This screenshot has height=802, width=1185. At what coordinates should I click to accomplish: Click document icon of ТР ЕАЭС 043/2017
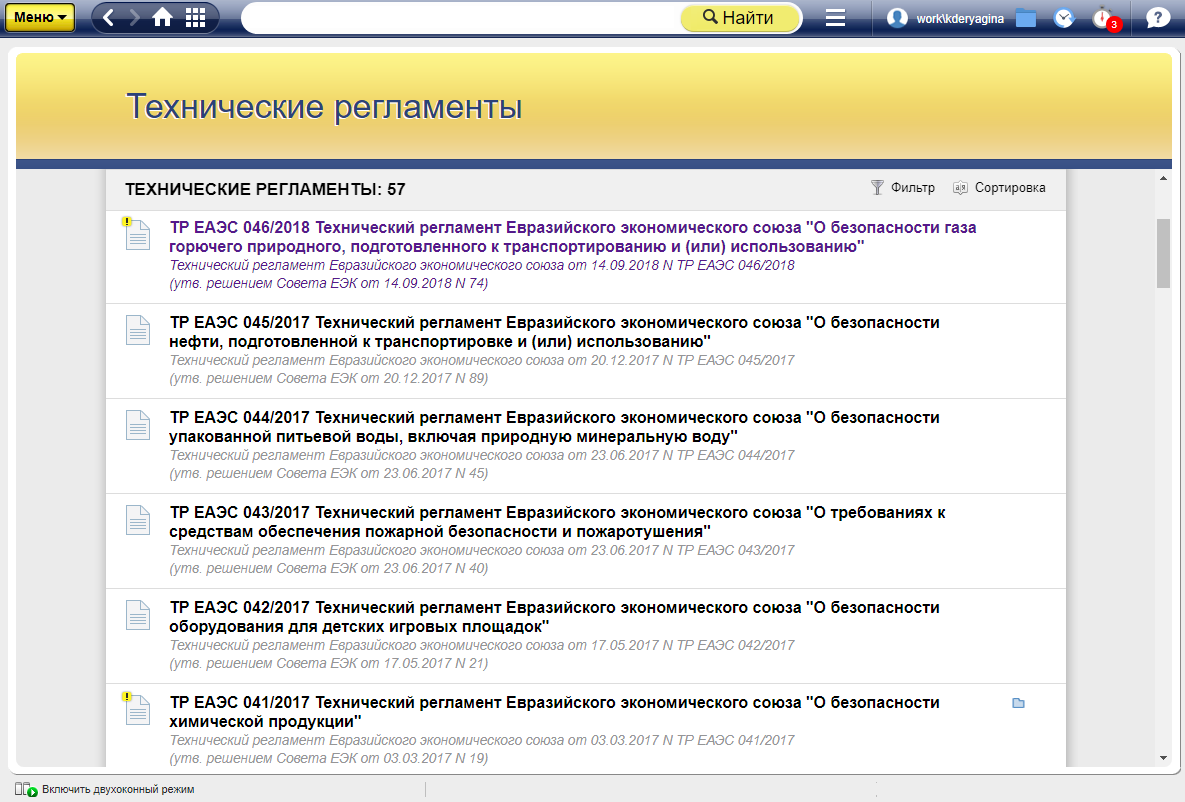pyautogui.click(x=138, y=520)
